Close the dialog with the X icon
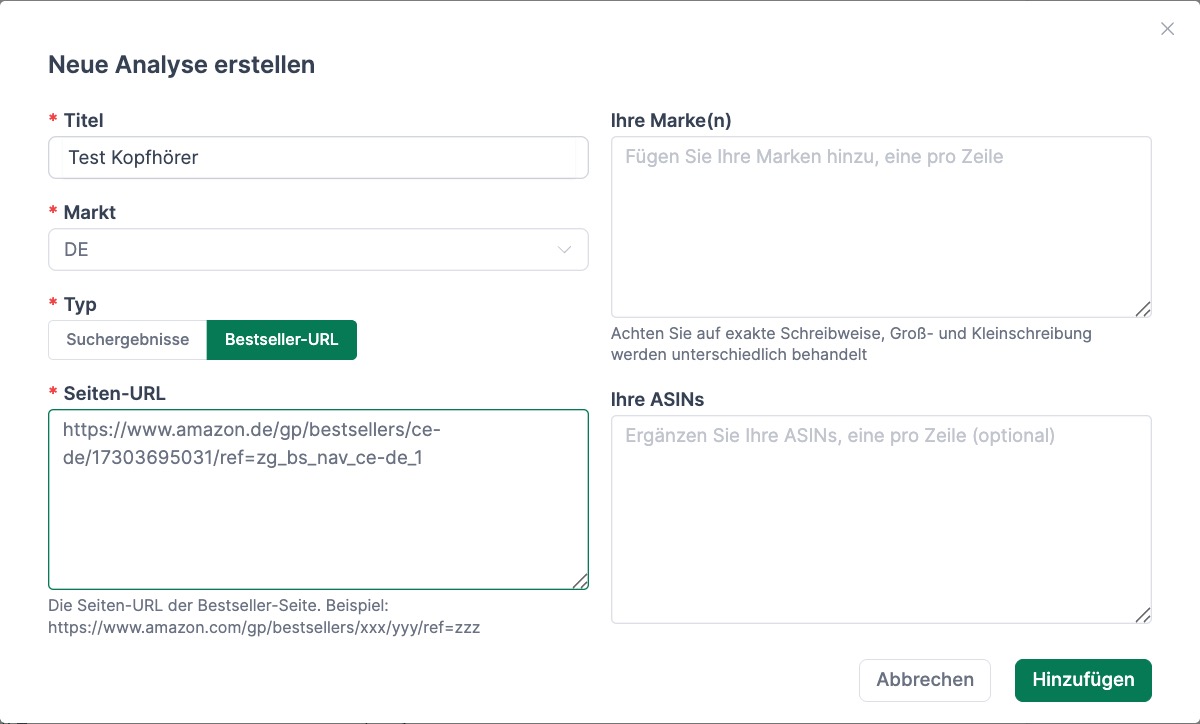Viewport: 1200px width, 724px height. tap(1167, 29)
